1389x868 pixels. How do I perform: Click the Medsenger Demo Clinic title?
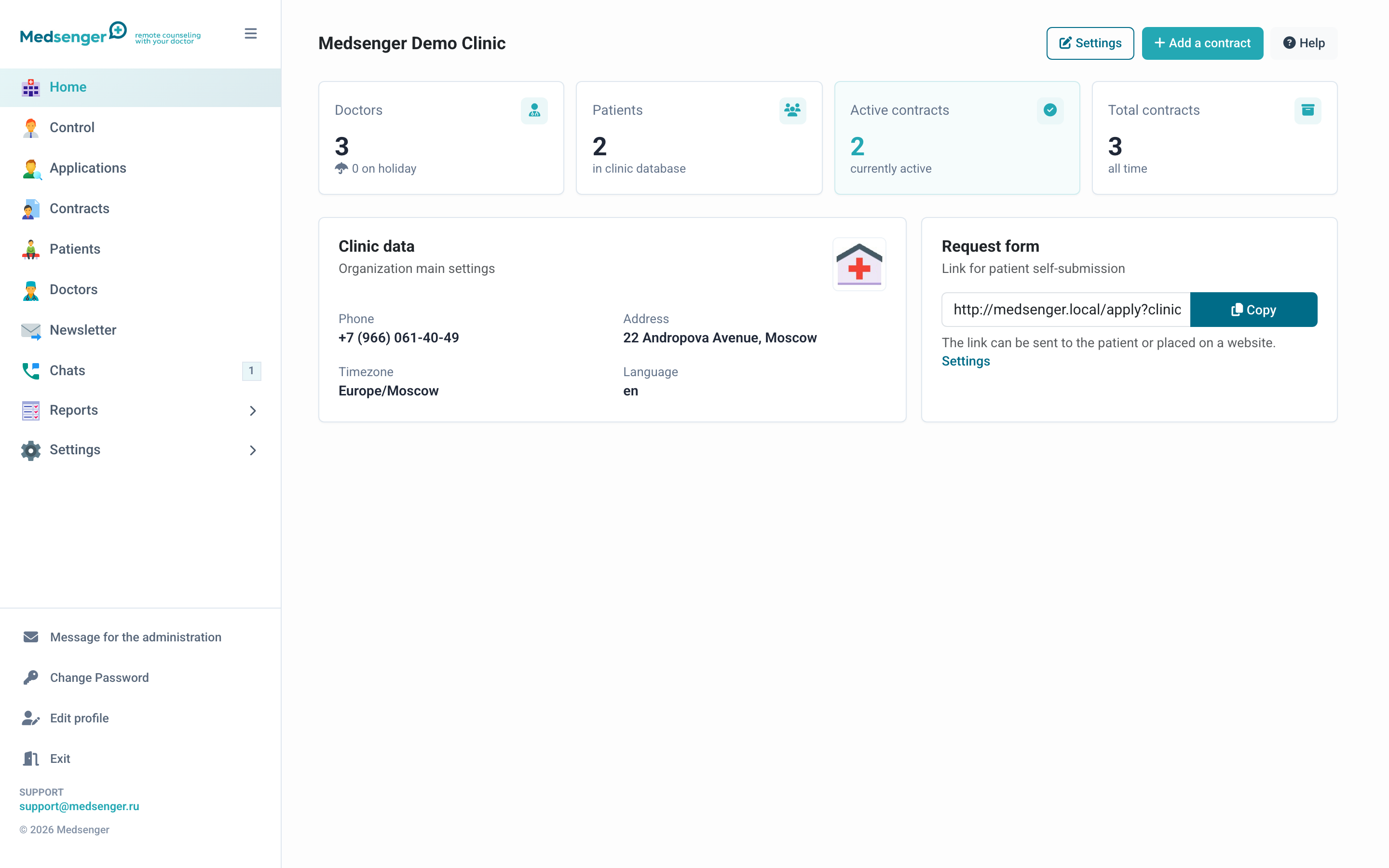coord(411,43)
